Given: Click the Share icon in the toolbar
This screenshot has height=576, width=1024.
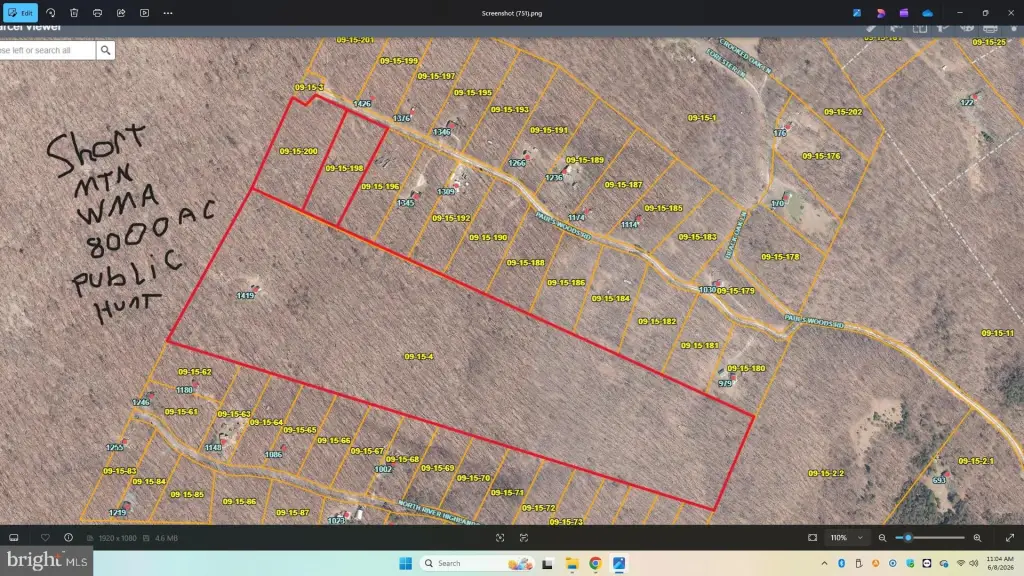Looking at the screenshot, I should [x=121, y=12].
